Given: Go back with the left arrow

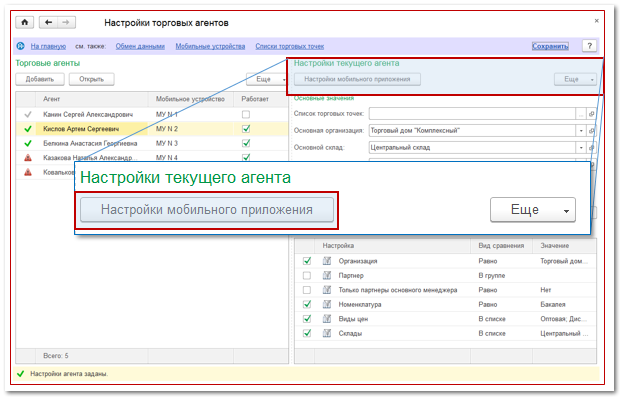Looking at the screenshot, I should click(47, 22).
